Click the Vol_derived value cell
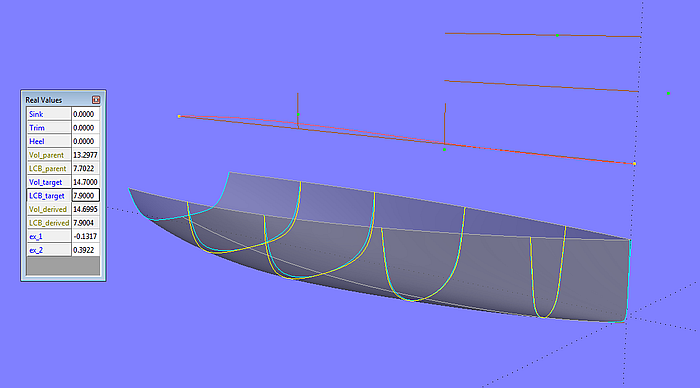Screen dimensions: 700x388 pos(85,209)
